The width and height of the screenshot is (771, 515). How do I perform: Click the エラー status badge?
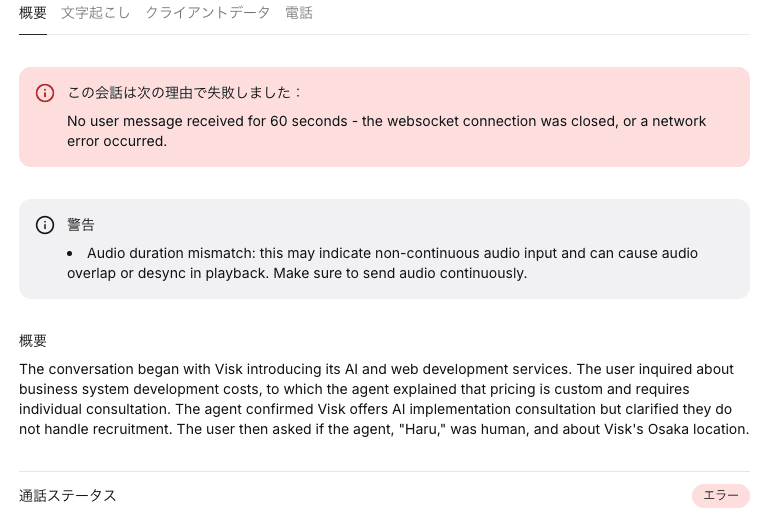720,495
